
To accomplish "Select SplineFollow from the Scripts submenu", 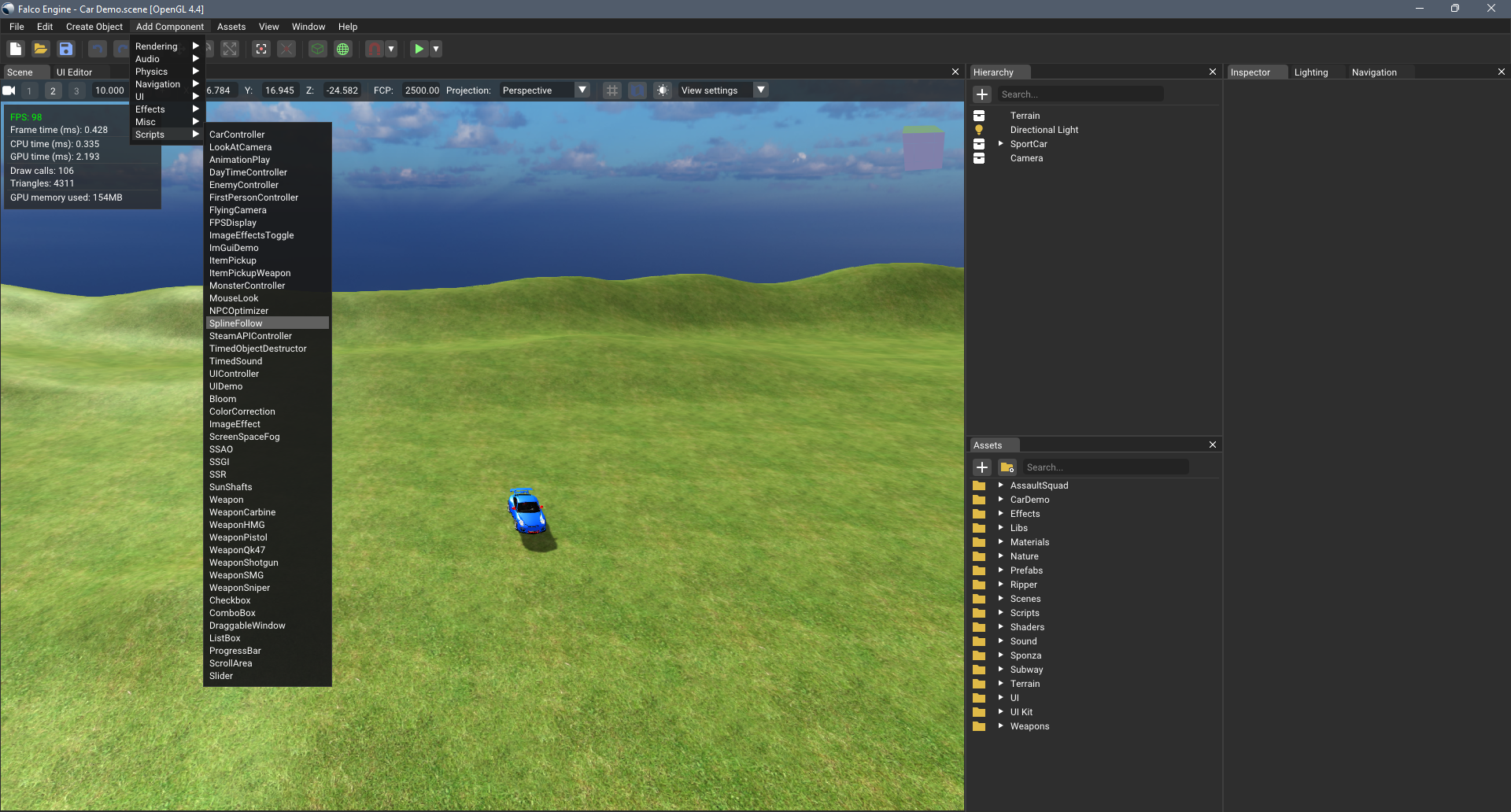I will pyautogui.click(x=236, y=323).
